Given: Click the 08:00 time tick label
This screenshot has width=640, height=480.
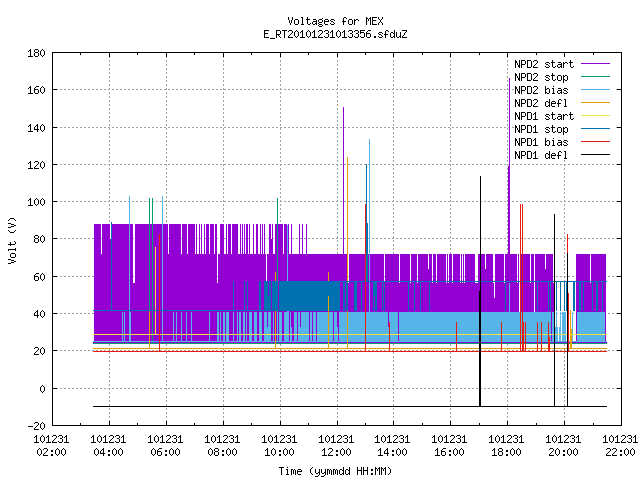Looking at the screenshot, I should (x=222, y=453).
